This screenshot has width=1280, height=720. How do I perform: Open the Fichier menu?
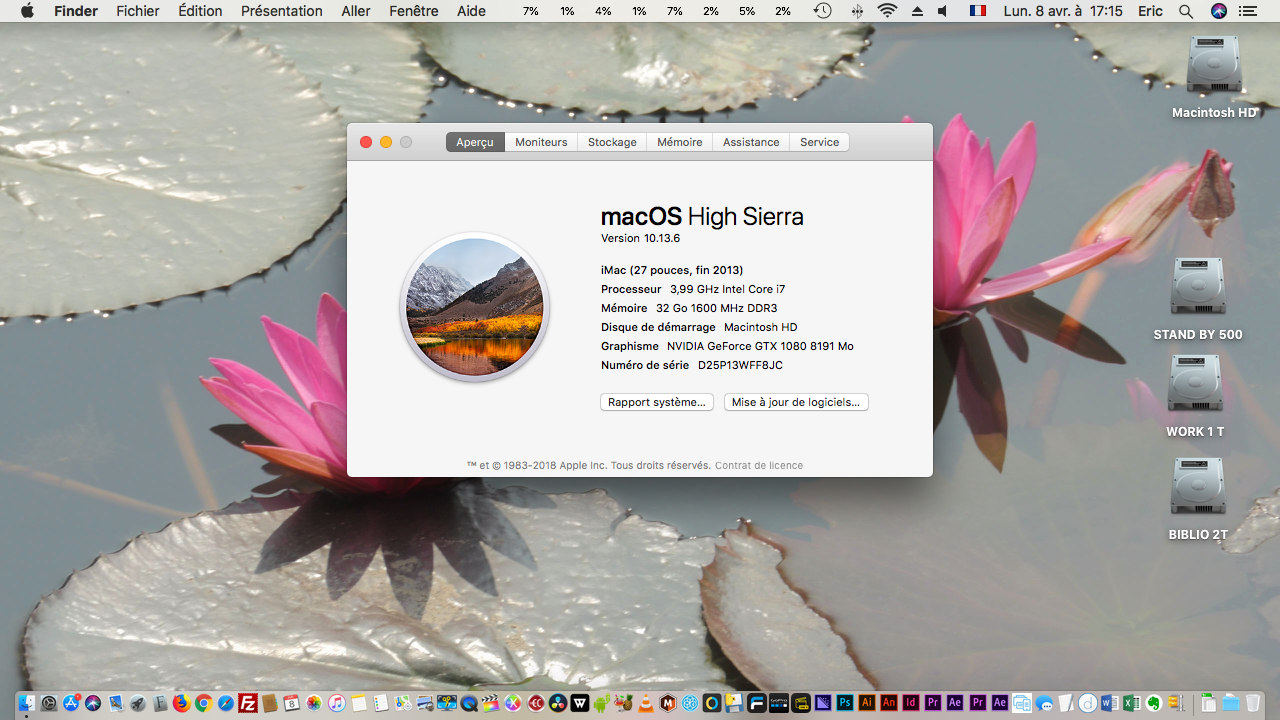coord(138,11)
